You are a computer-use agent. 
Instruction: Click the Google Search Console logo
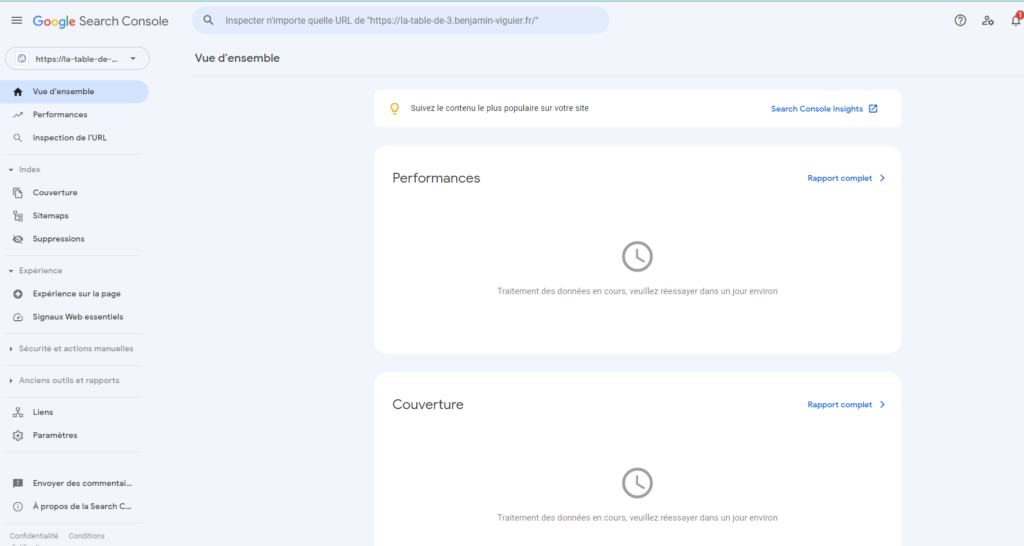tap(100, 21)
